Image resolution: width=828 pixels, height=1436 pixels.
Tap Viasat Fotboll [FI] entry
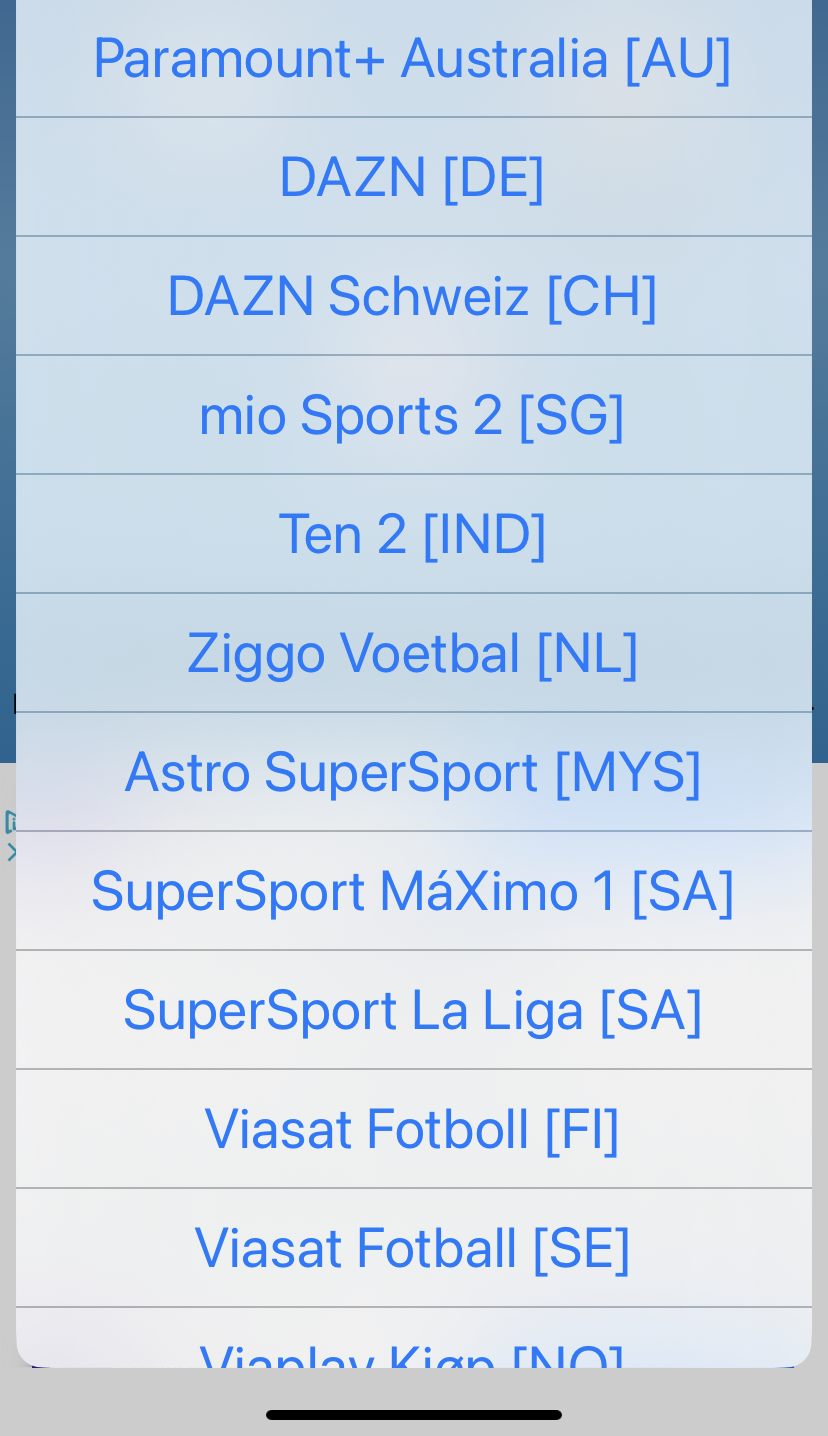[413, 1129]
